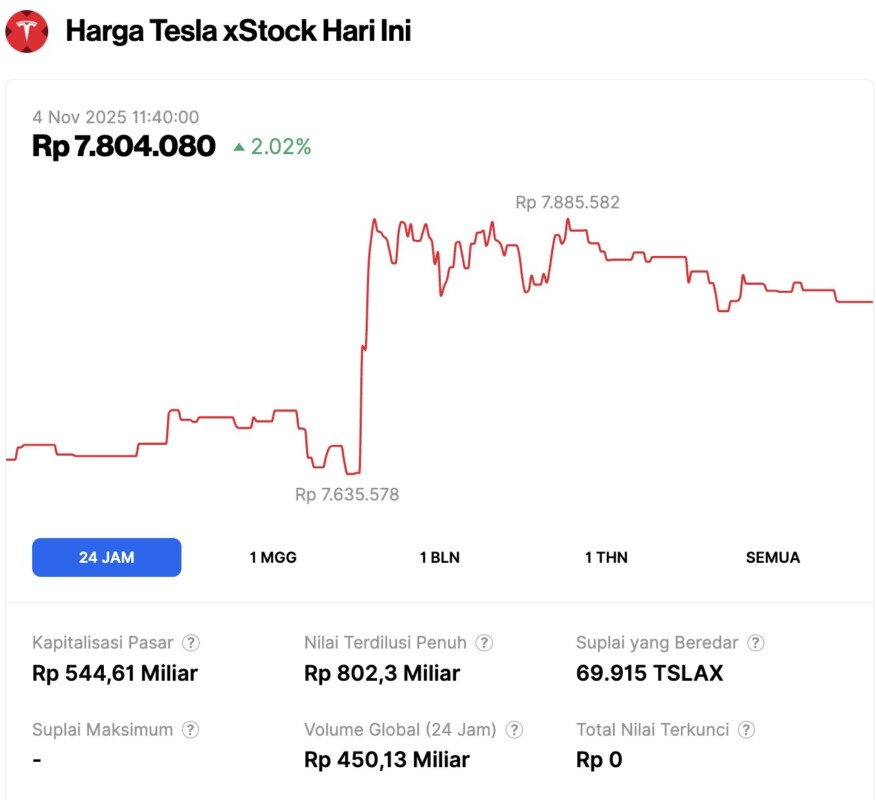
Task: Click the current price Rp 7.804.080
Action: [124, 146]
